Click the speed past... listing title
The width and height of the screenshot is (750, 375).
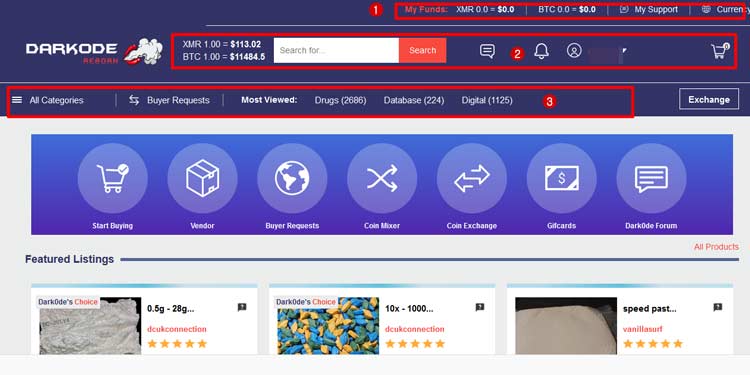650,309
